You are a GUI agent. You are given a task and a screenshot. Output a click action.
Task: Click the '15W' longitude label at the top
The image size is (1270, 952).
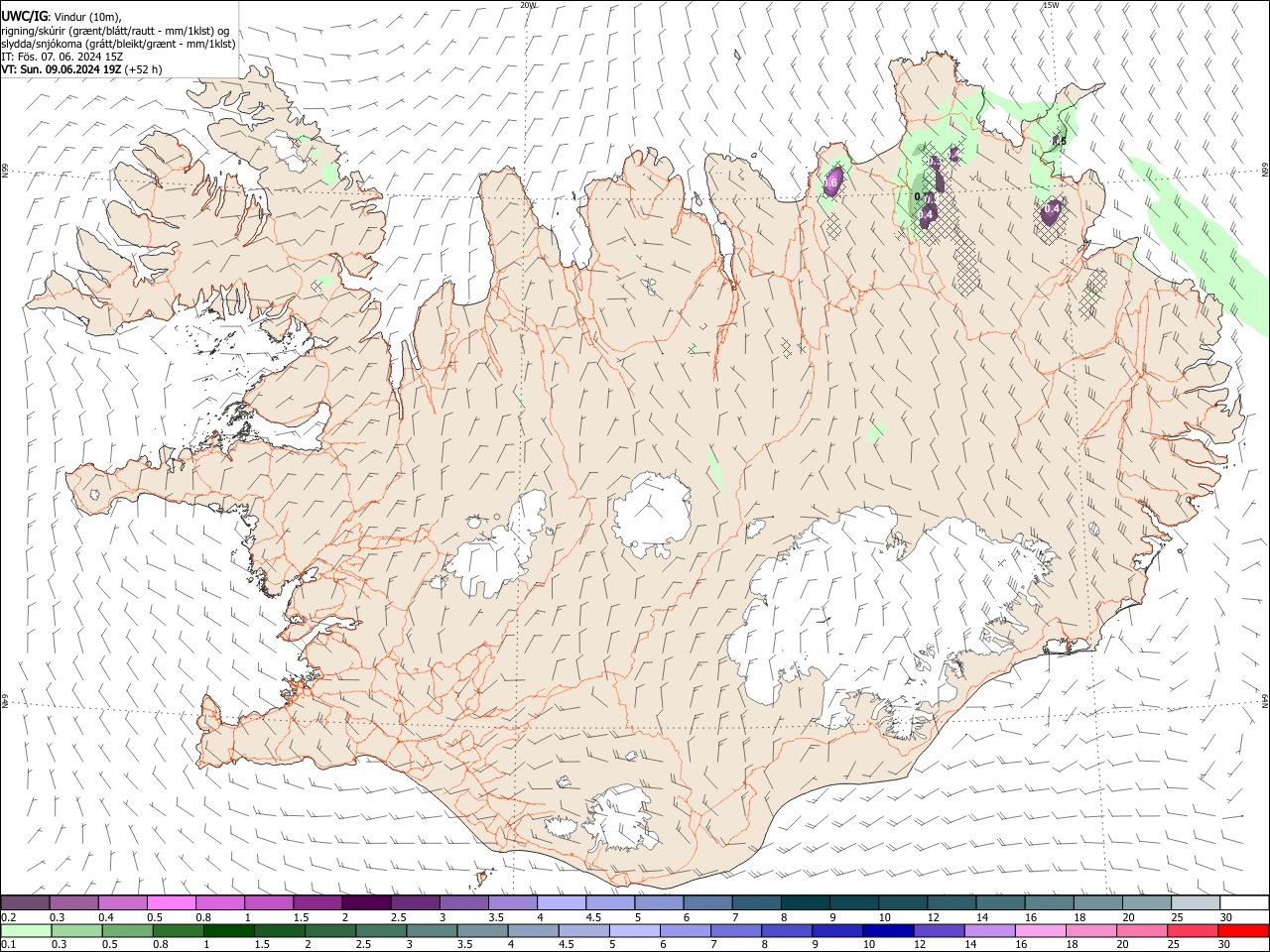pyautogui.click(x=1051, y=5)
